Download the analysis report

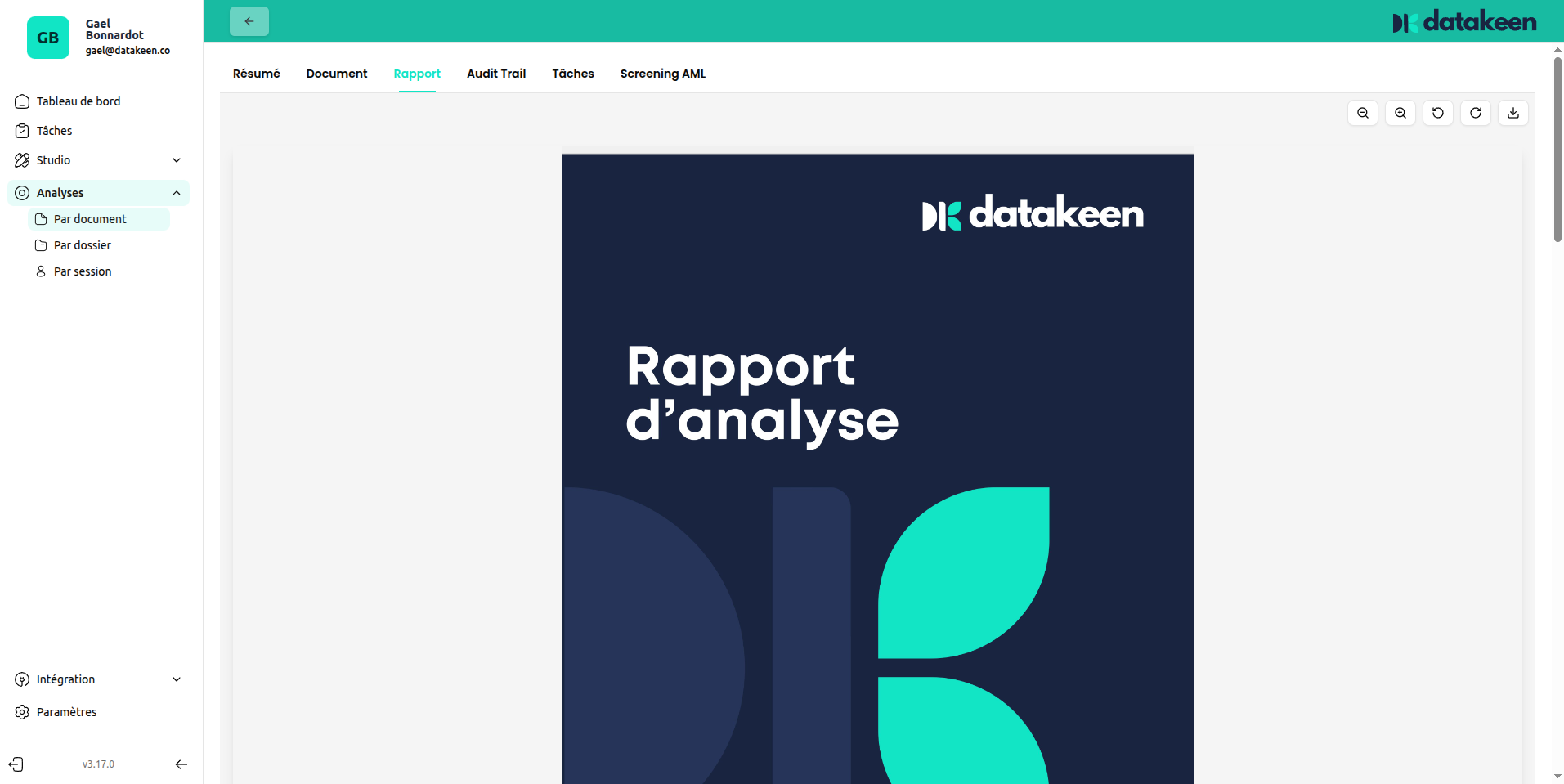1512,113
